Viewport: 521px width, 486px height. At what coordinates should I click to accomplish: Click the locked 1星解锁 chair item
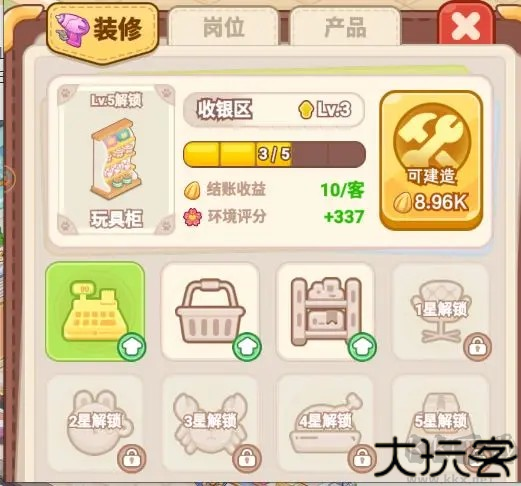(441, 311)
